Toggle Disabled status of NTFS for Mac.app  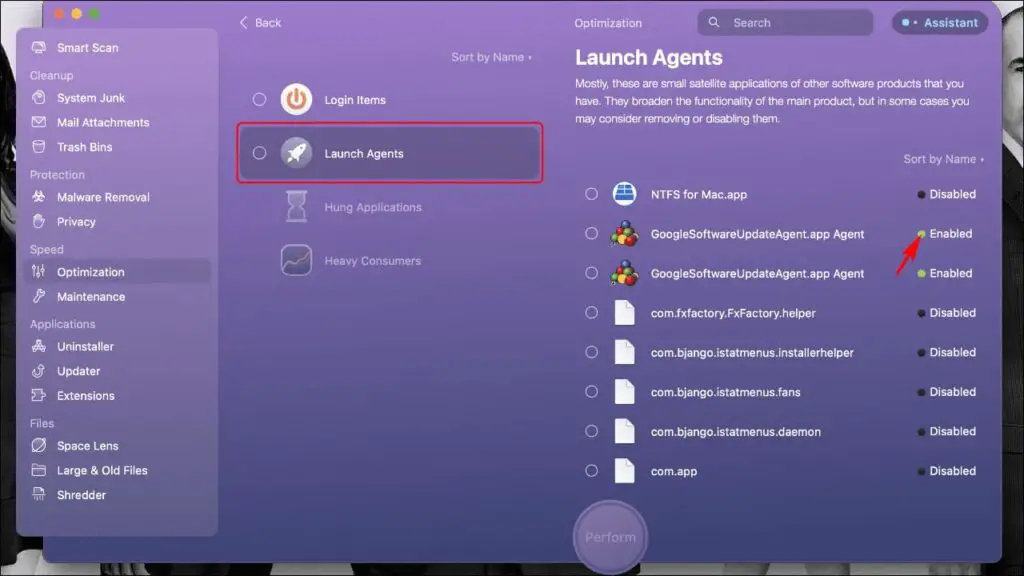[x=946, y=194]
